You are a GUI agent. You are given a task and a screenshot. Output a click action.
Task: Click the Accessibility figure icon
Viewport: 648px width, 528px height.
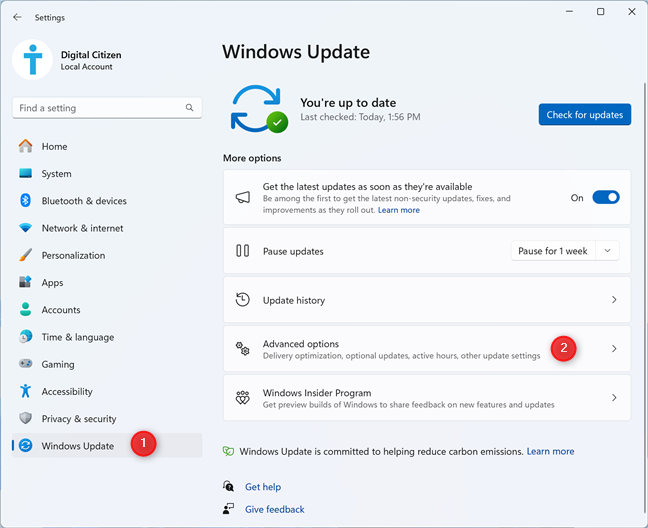click(x=26, y=391)
